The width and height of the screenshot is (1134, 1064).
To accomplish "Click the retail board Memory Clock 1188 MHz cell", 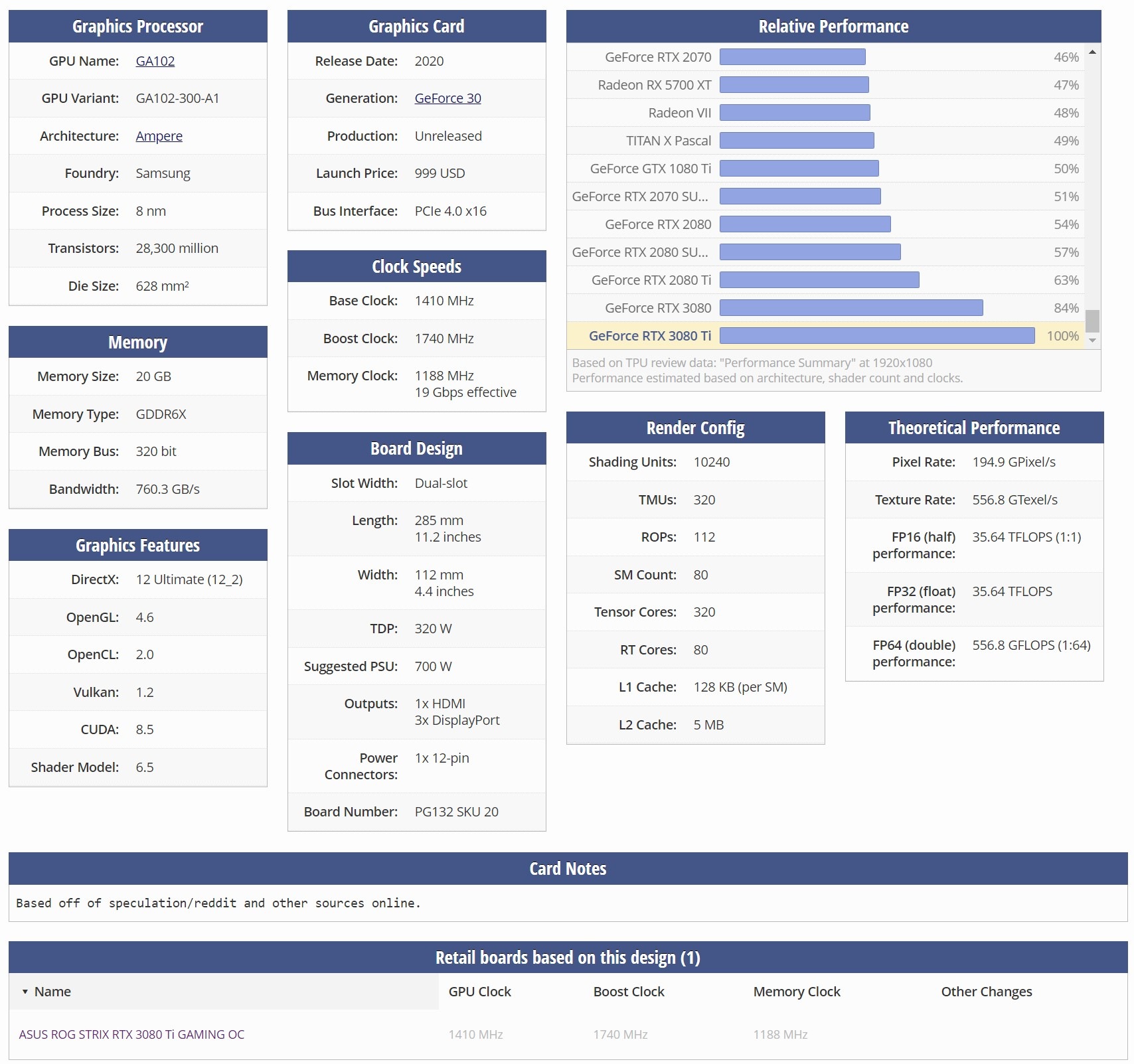I will (780, 1034).
